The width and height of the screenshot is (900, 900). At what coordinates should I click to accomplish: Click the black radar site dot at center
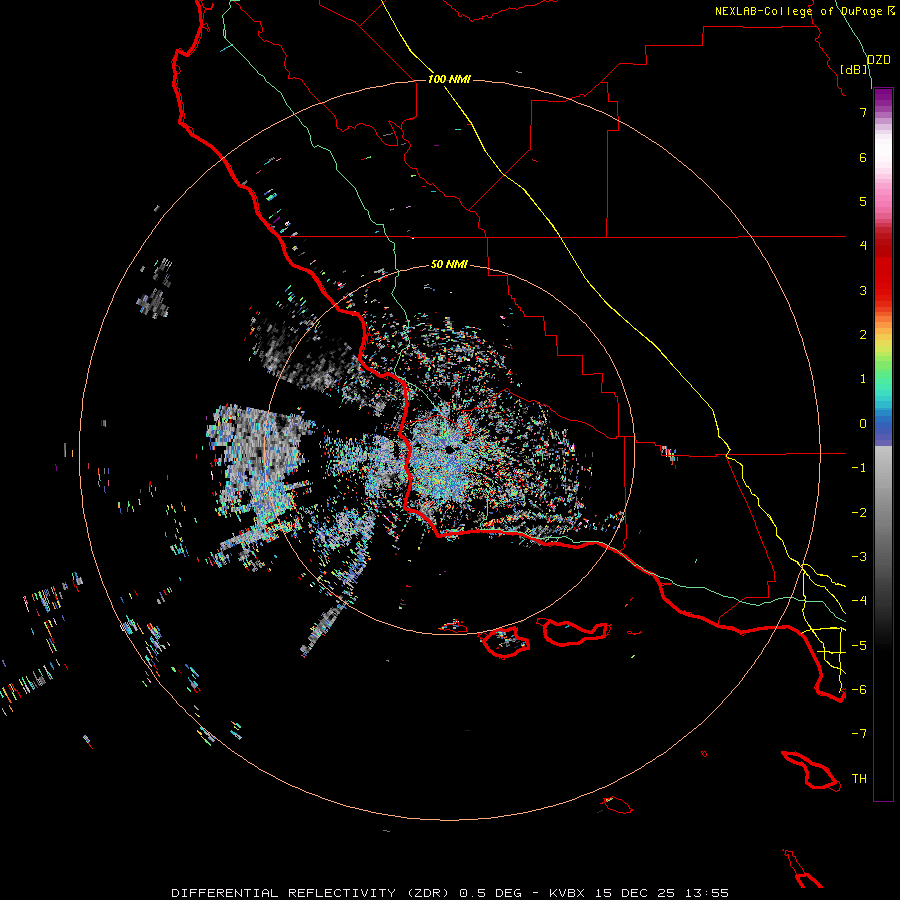[x=449, y=450]
